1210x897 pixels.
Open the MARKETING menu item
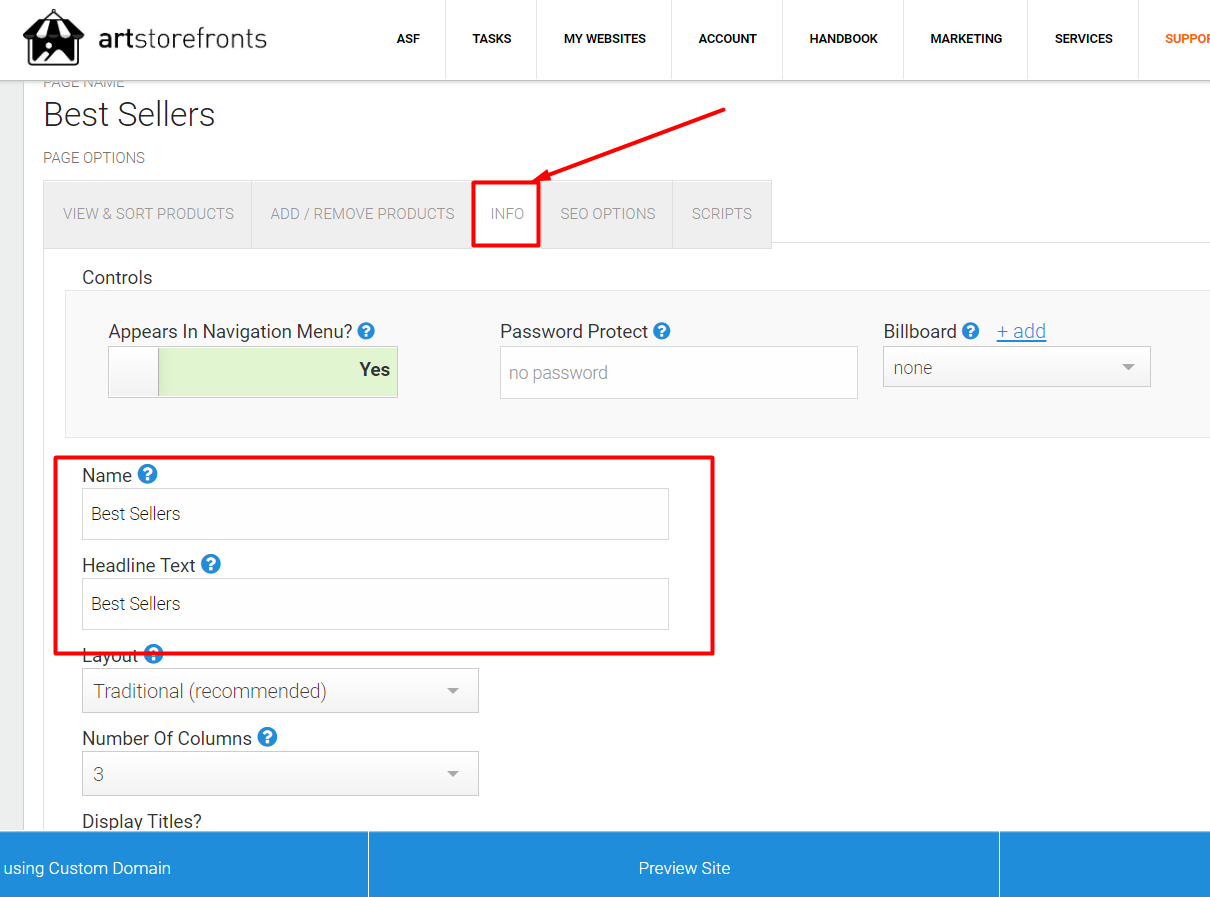coord(966,38)
